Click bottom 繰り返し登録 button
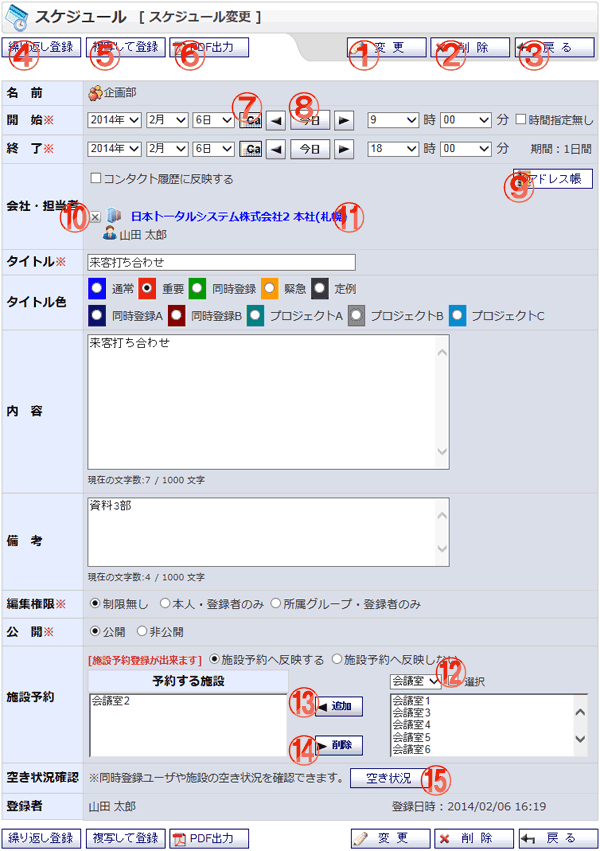Image resolution: width=600 pixels, height=851 pixels. (41, 839)
